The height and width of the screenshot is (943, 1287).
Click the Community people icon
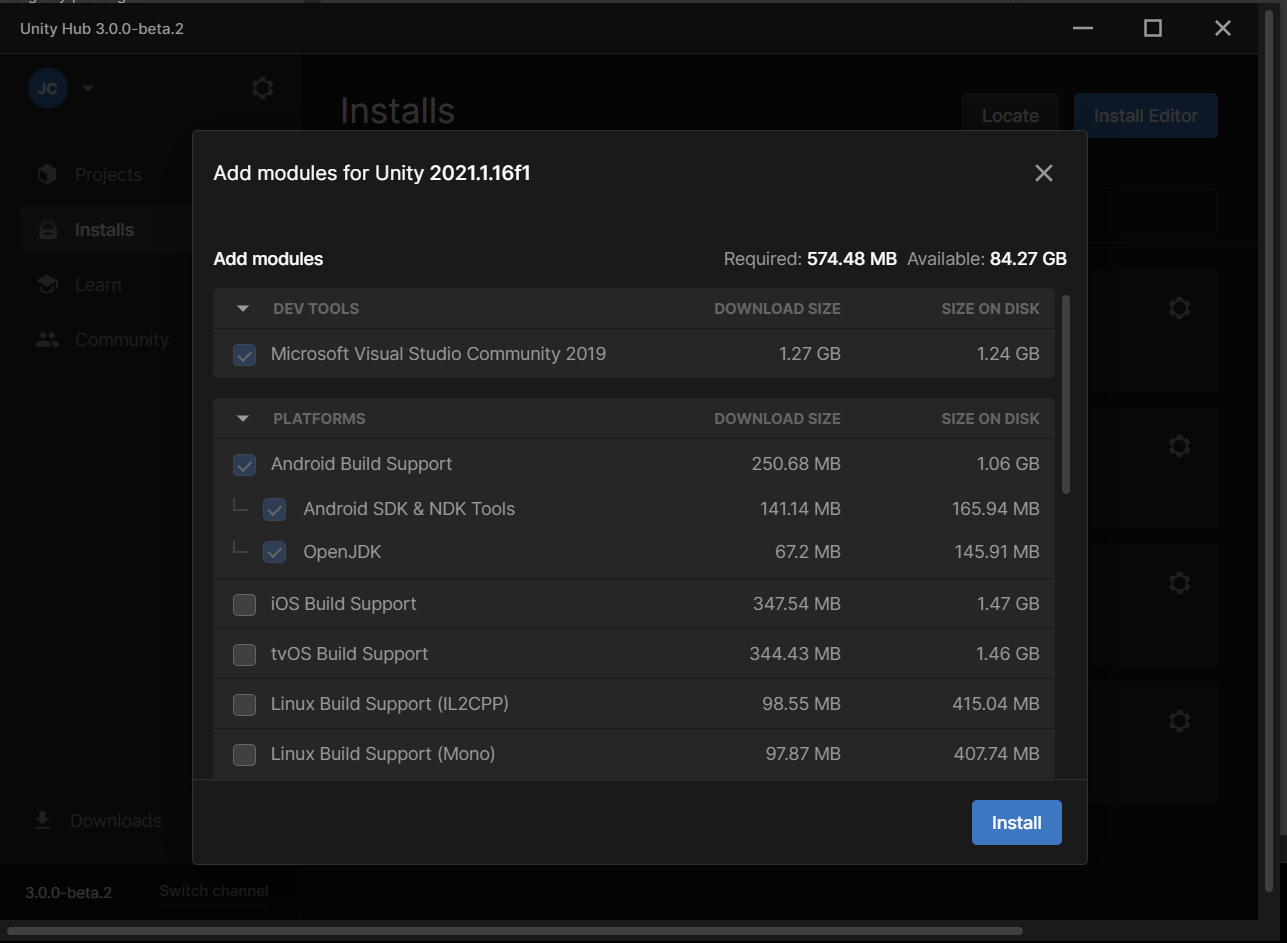[x=47, y=340]
